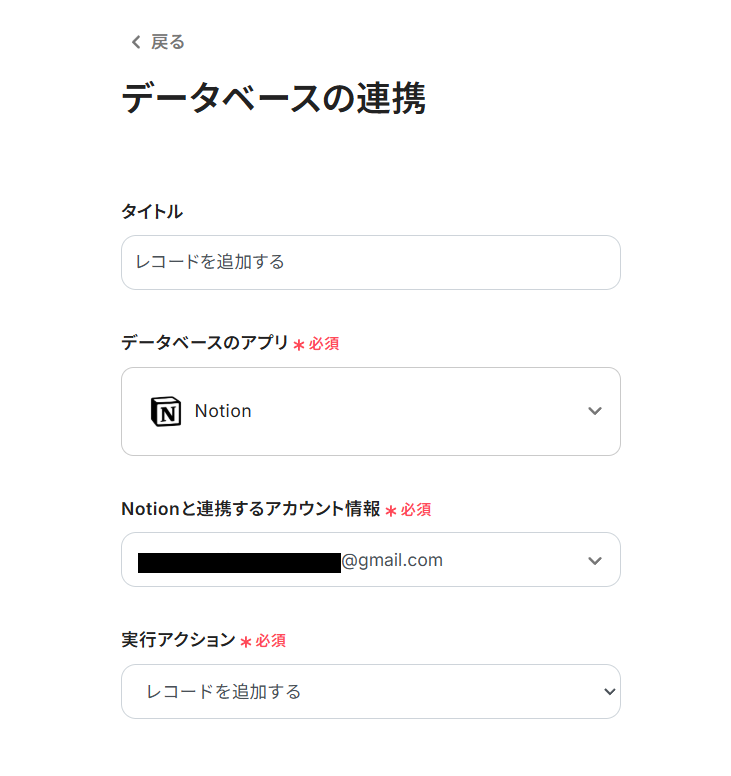Open the 実行アクション select box
Screen dimensions: 731x776
pyautogui.click(x=370, y=691)
